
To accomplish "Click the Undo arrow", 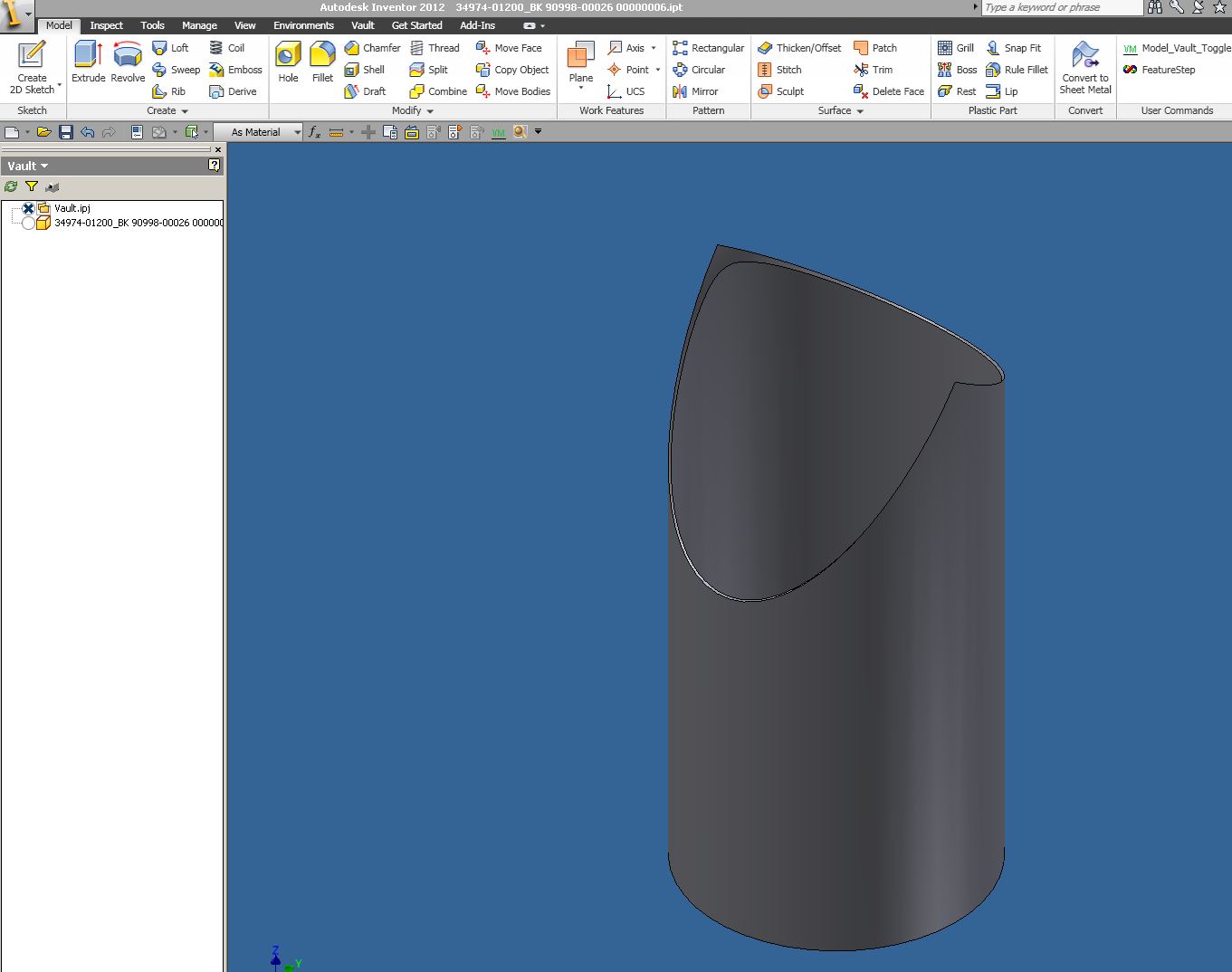I will (x=88, y=132).
